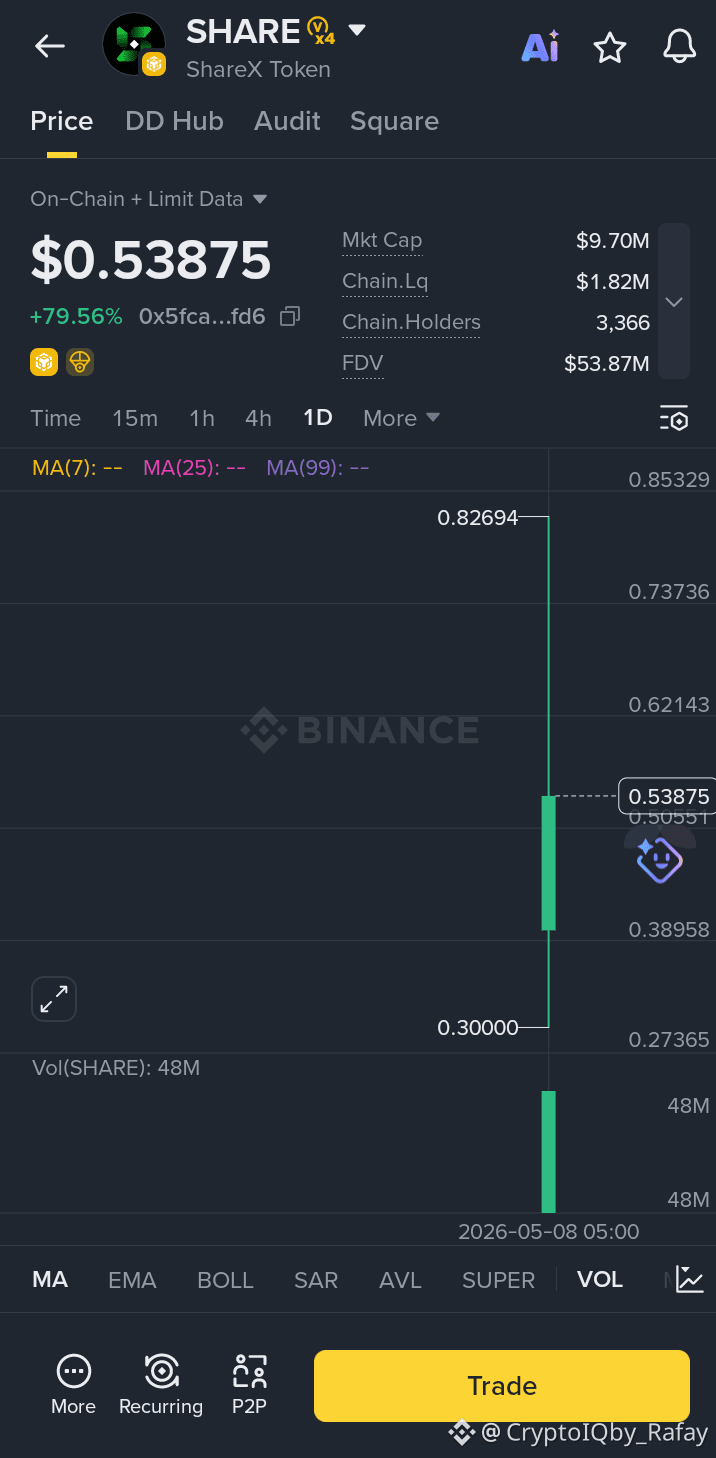
Task: Open indicator settings chart icon
Action: (690, 1279)
